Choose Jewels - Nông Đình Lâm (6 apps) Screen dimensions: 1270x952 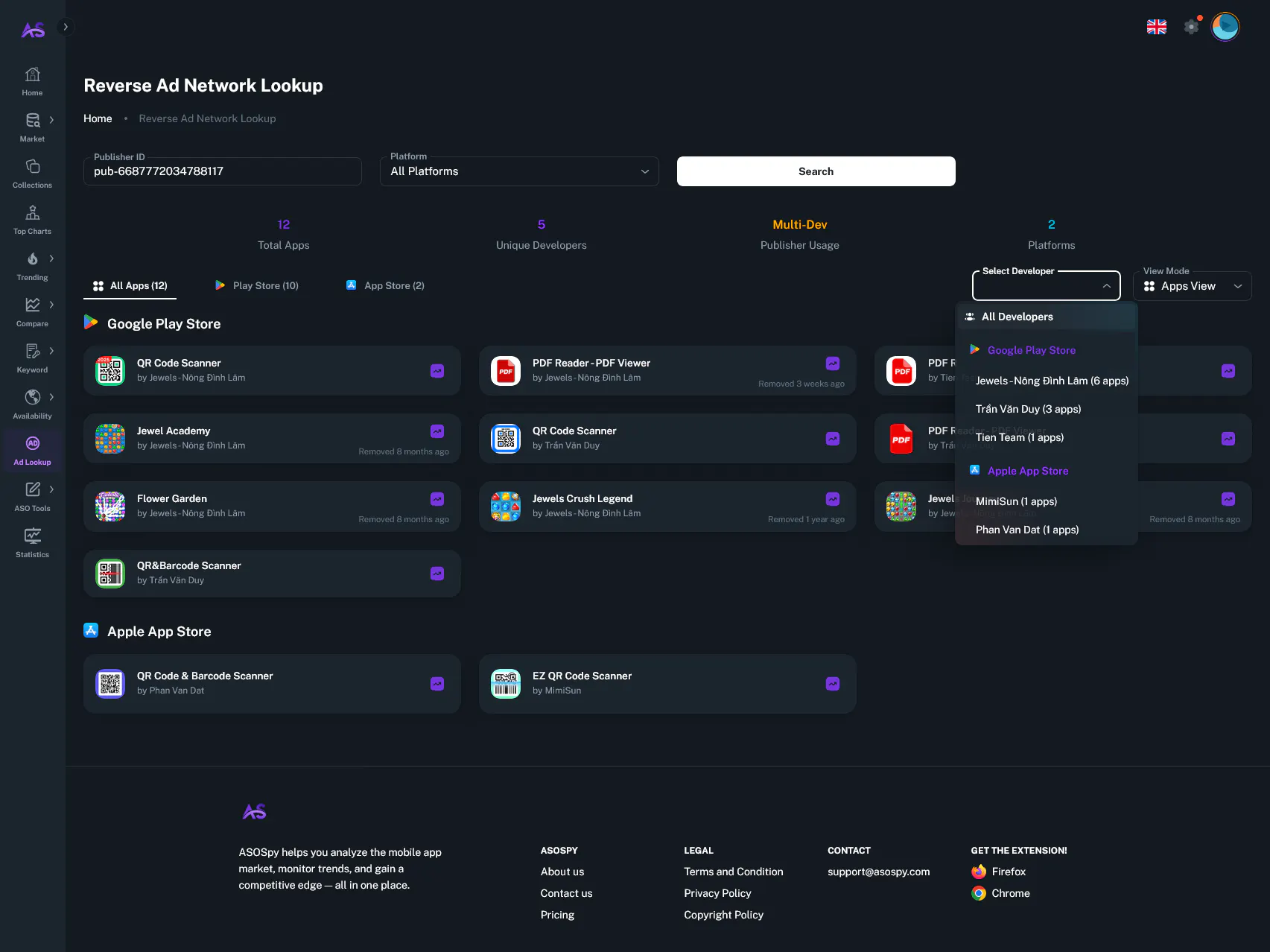[x=1046, y=381]
